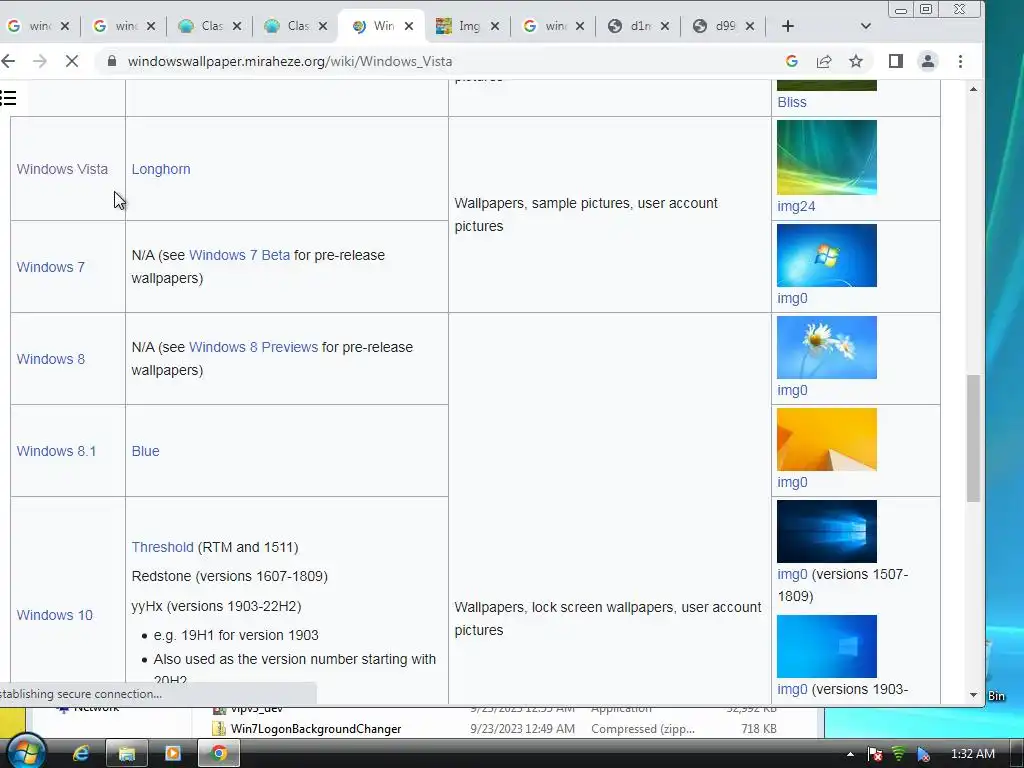Launch Internet Explorer from the taskbar
This screenshot has width=1024, height=768.
tap(81, 754)
